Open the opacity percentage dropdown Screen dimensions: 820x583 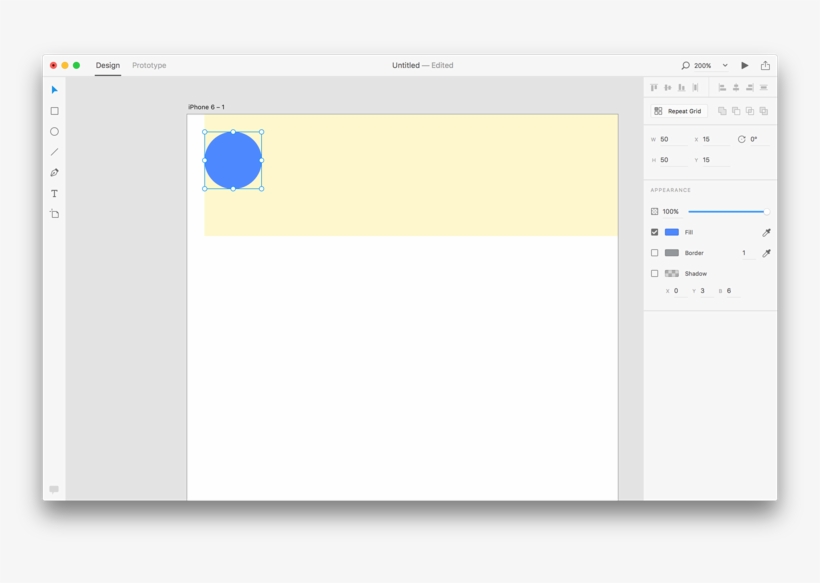(670, 211)
